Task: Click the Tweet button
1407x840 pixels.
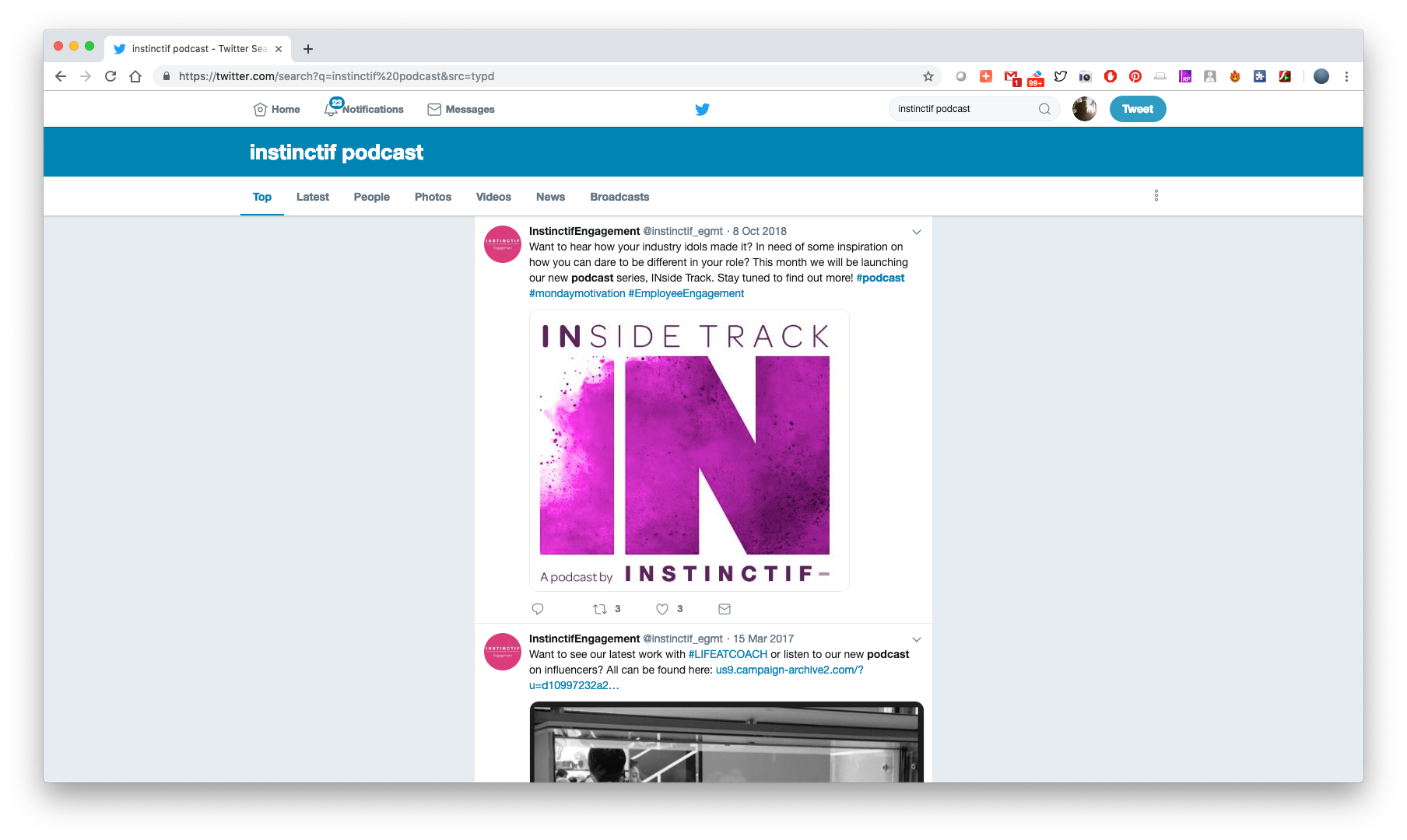Action: coord(1138,109)
